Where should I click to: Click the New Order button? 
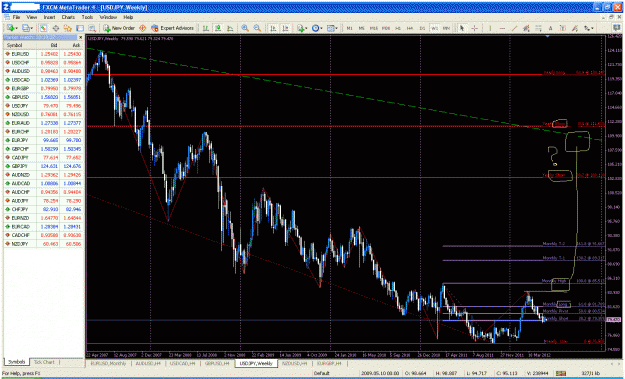coord(119,28)
